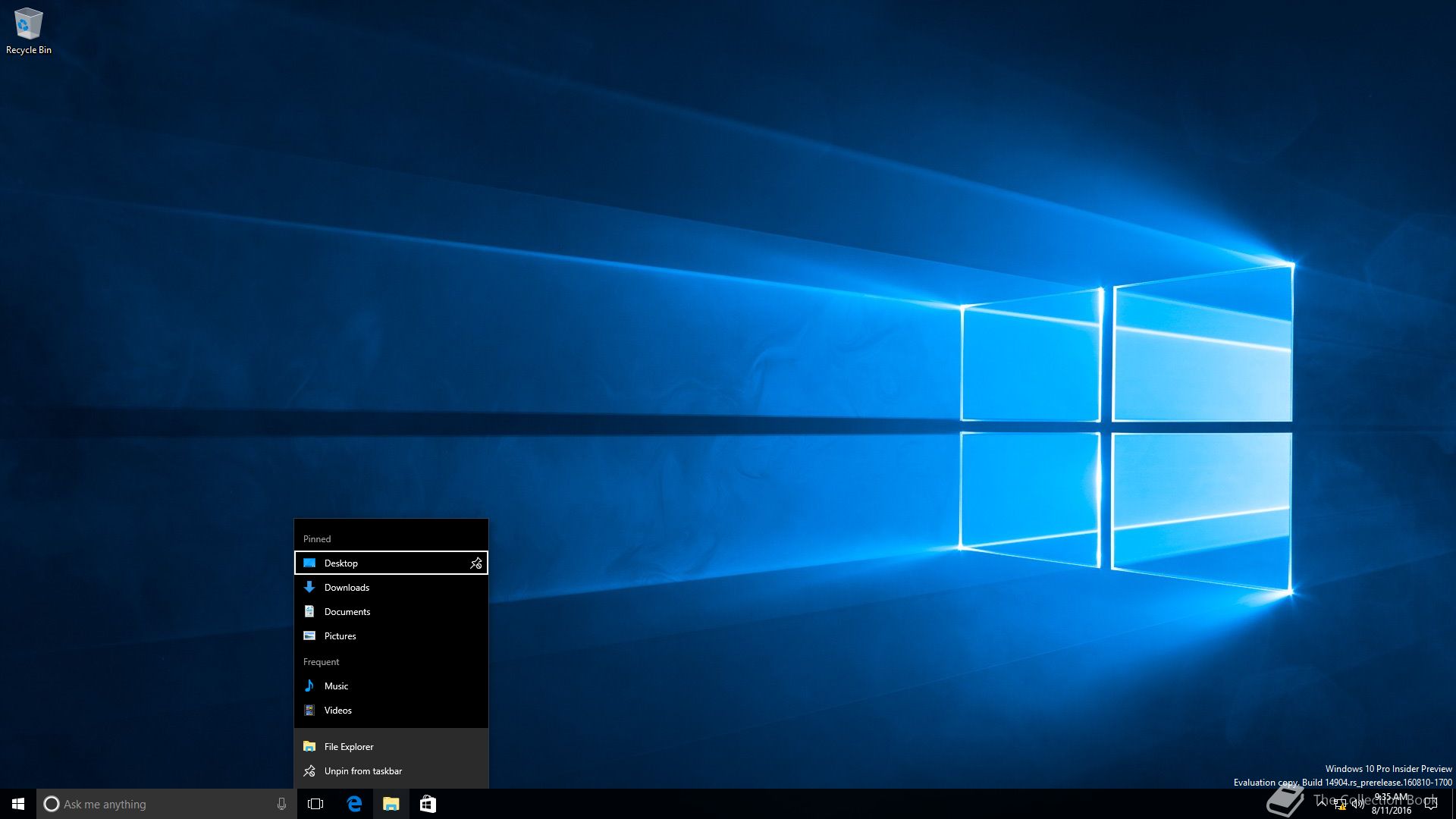Click the volume speaker tray icon
The height and width of the screenshot is (819, 1456).
(x=1357, y=804)
